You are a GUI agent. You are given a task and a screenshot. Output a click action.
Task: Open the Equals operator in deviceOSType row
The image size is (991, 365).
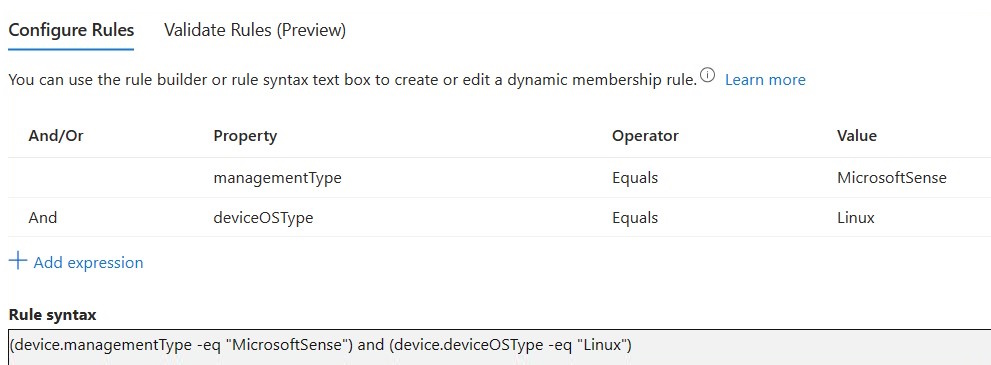point(635,218)
